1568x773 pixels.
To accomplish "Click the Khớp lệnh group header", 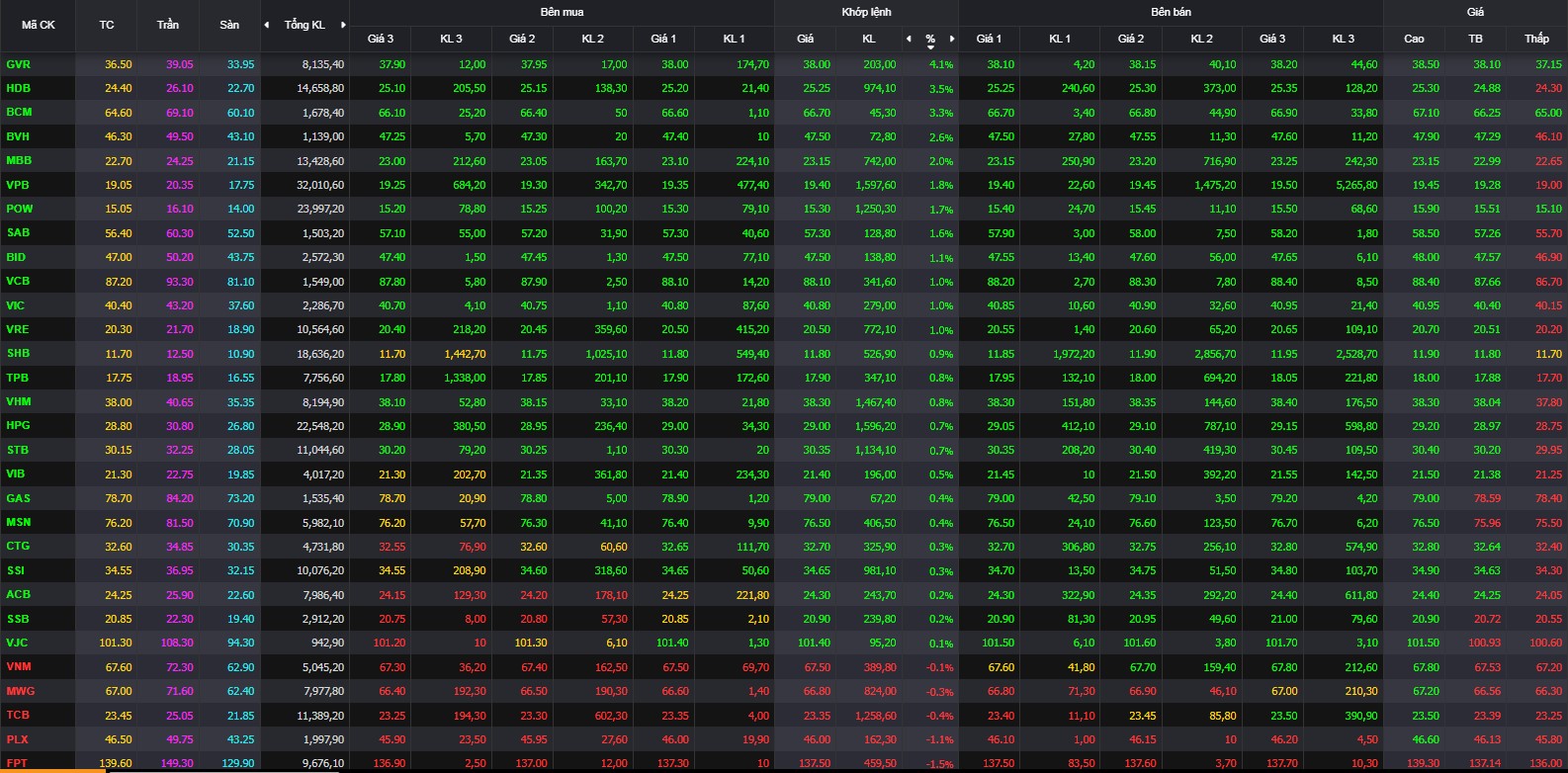I will 866,12.
